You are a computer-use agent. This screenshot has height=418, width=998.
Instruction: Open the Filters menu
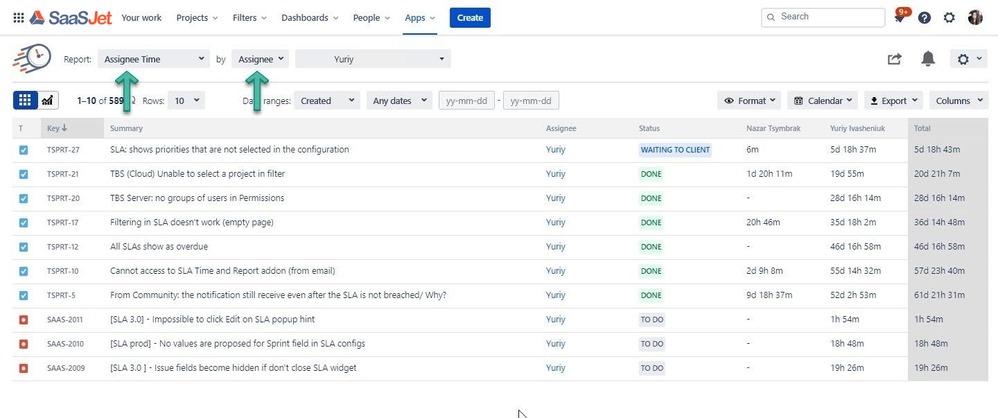(250, 18)
